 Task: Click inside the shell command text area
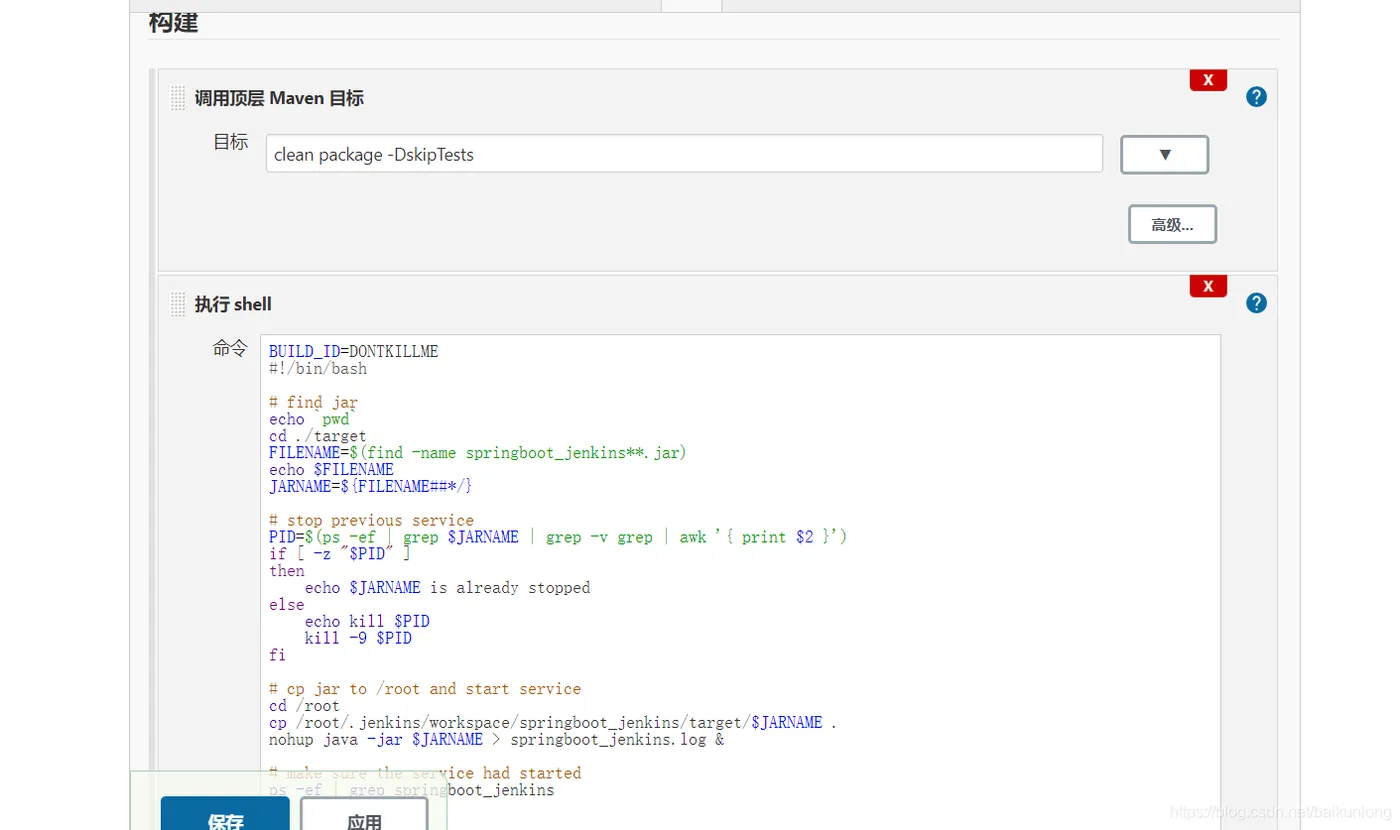[x=740, y=582]
